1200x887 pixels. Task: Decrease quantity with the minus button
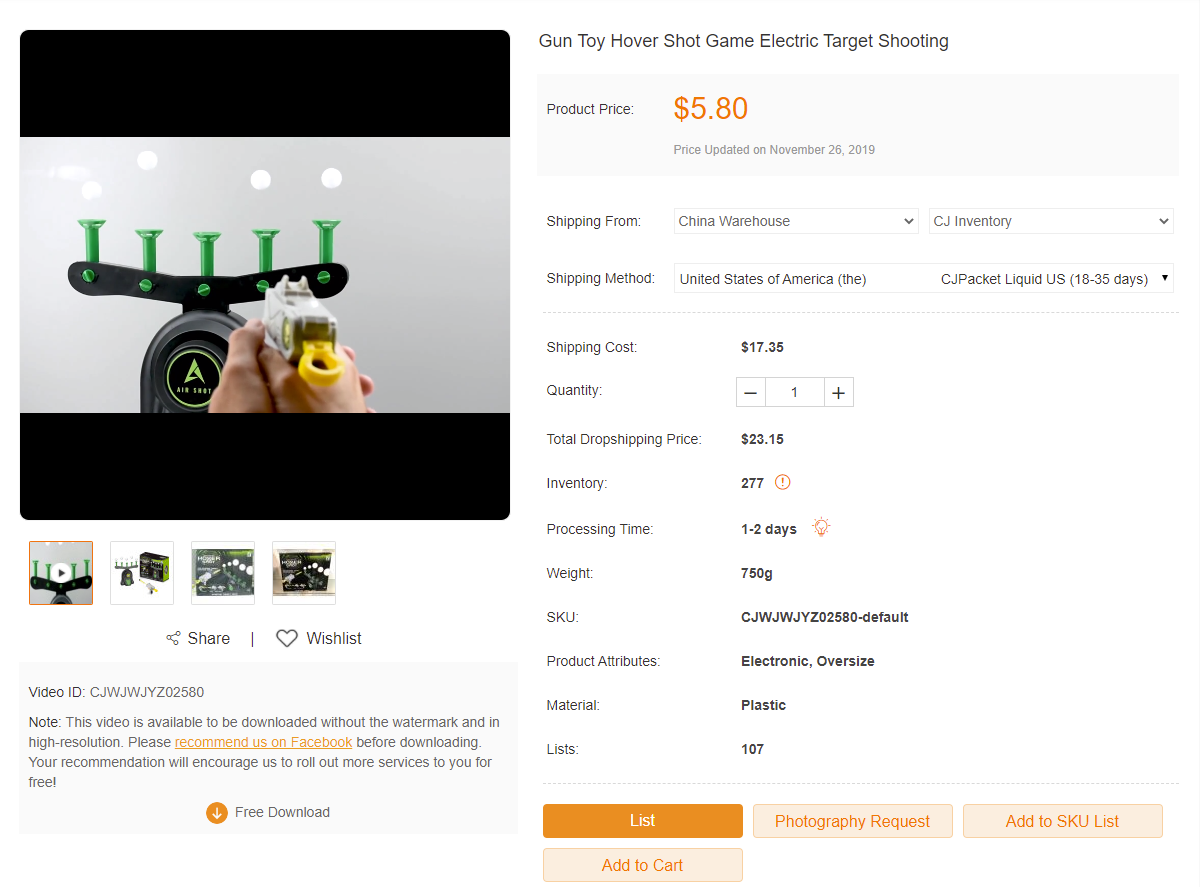(x=751, y=393)
